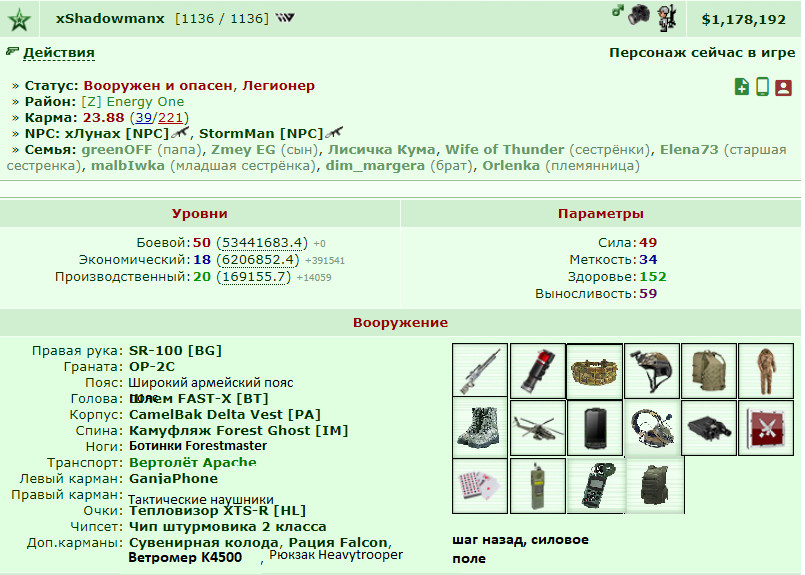
Task: Open the wide army belt thumbnail
Action: tap(595, 371)
